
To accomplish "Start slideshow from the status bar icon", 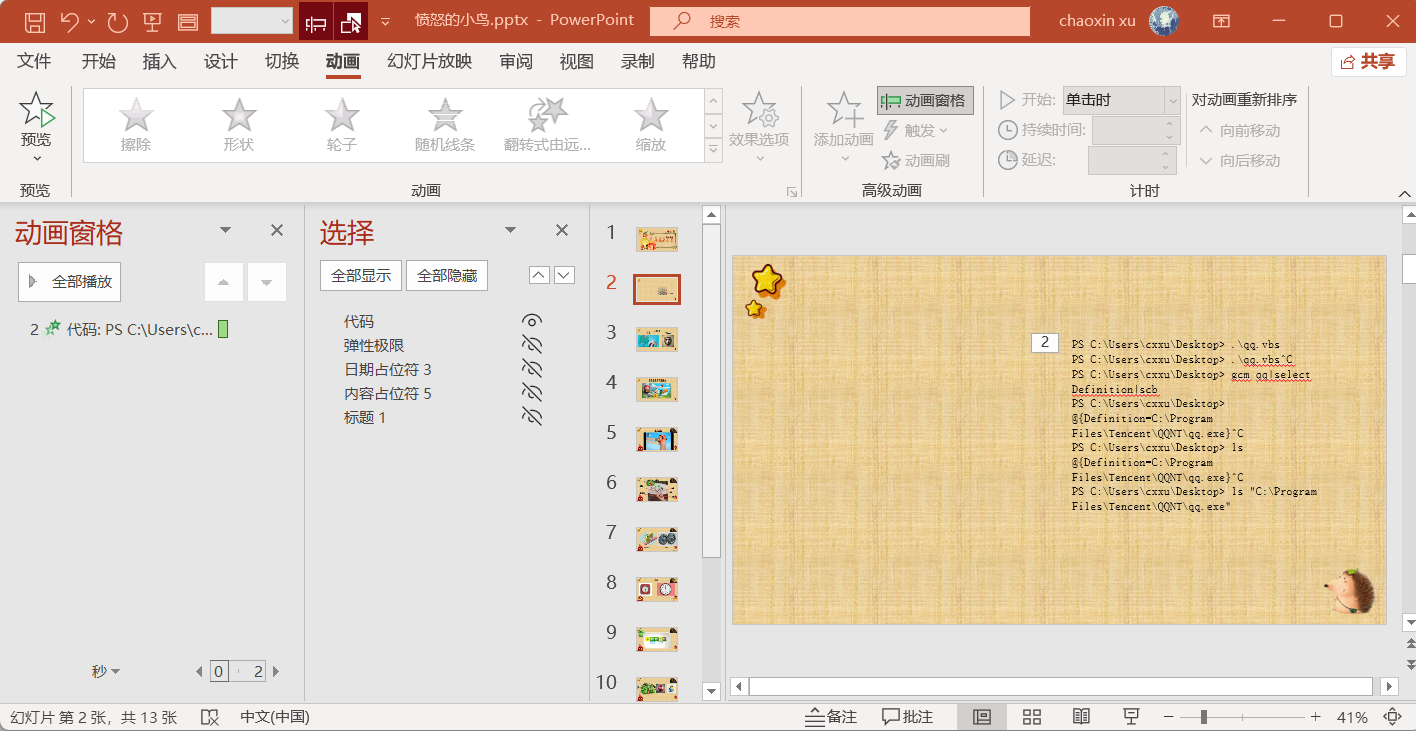I will tap(1131, 717).
